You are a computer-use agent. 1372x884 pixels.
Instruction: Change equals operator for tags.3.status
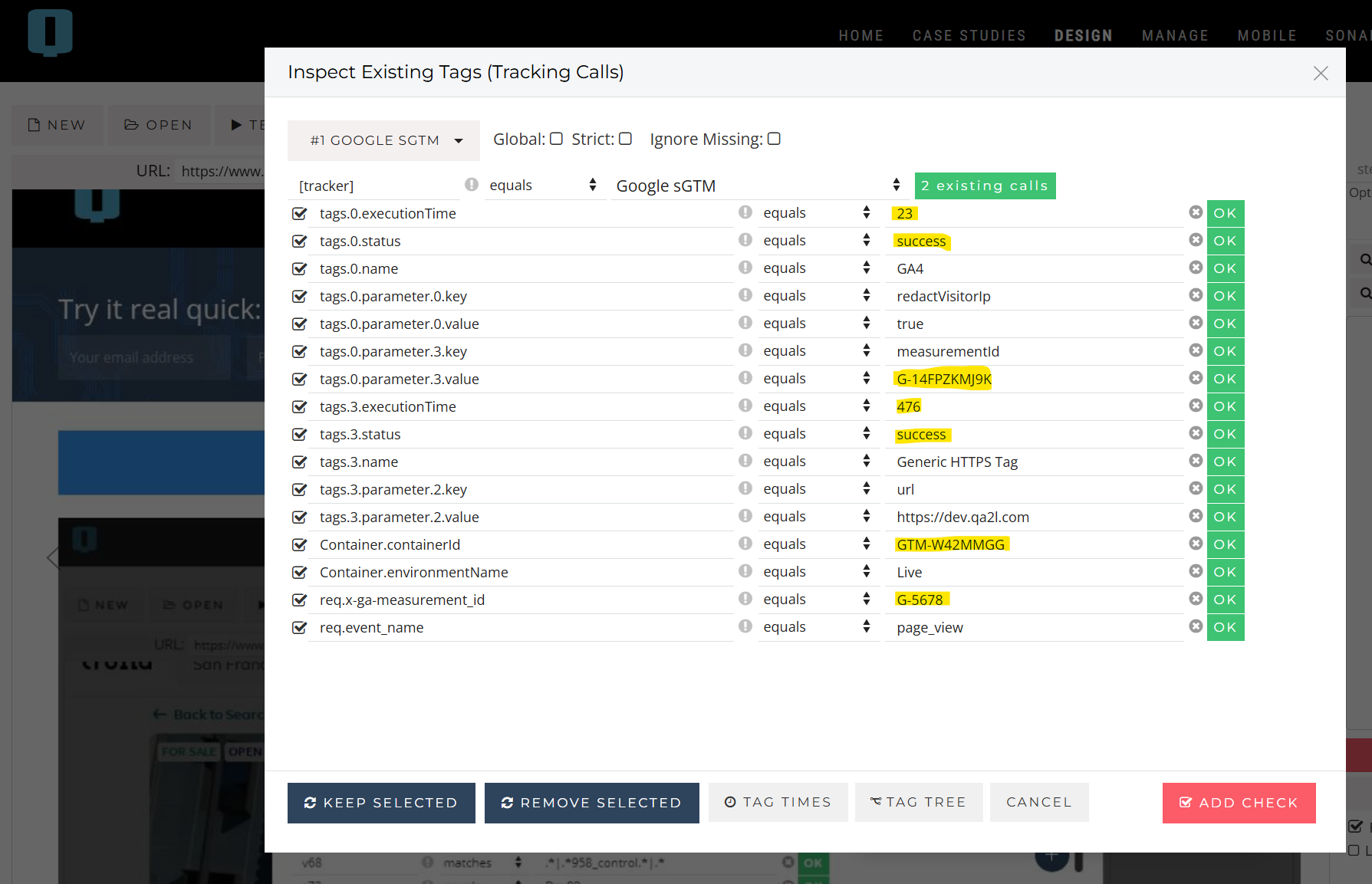coord(815,434)
